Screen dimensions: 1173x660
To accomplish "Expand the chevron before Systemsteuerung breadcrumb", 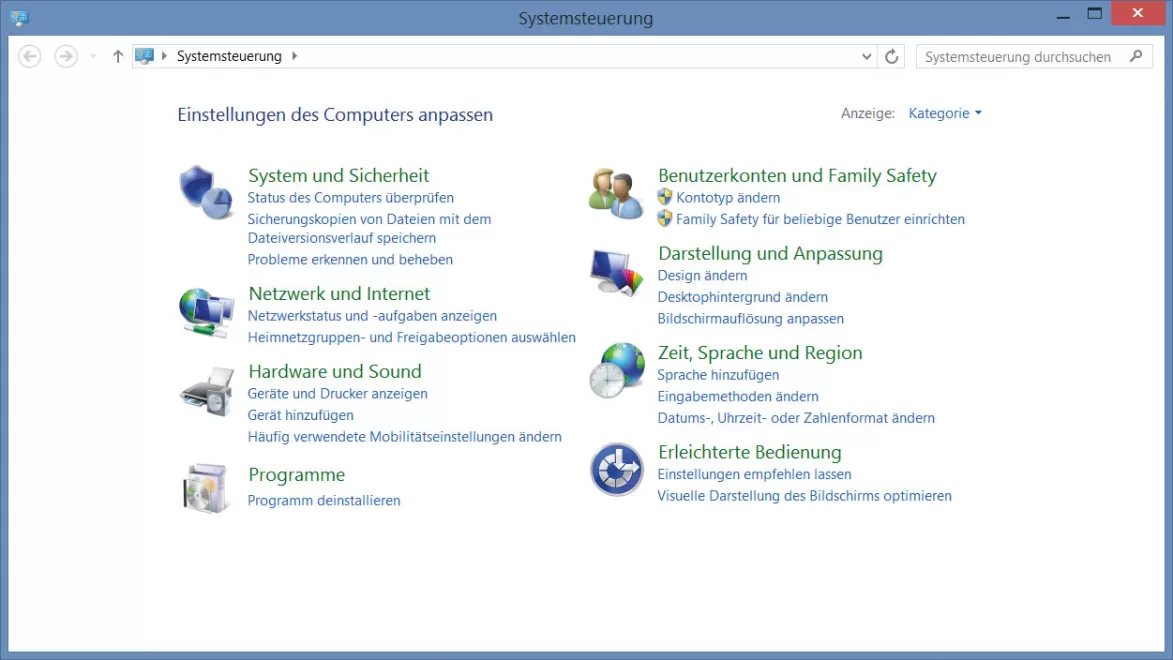I will point(164,56).
